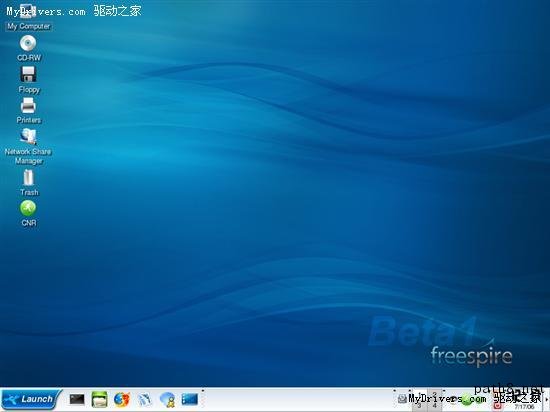Open Network Share Manager icon
550x412 pixels.
(x=28, y=147)
